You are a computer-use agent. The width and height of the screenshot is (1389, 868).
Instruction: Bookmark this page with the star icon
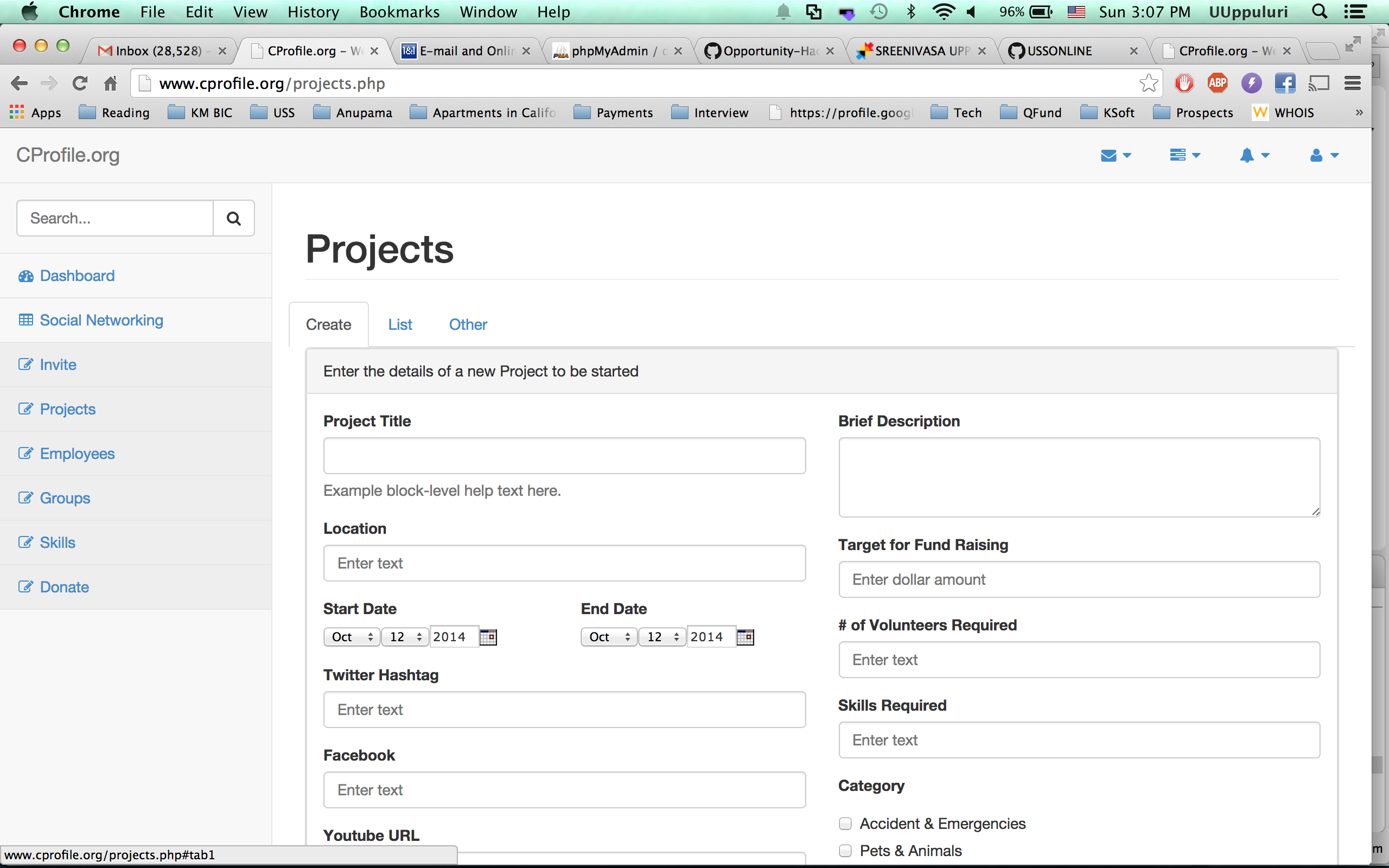click(x=1149, y=83)
